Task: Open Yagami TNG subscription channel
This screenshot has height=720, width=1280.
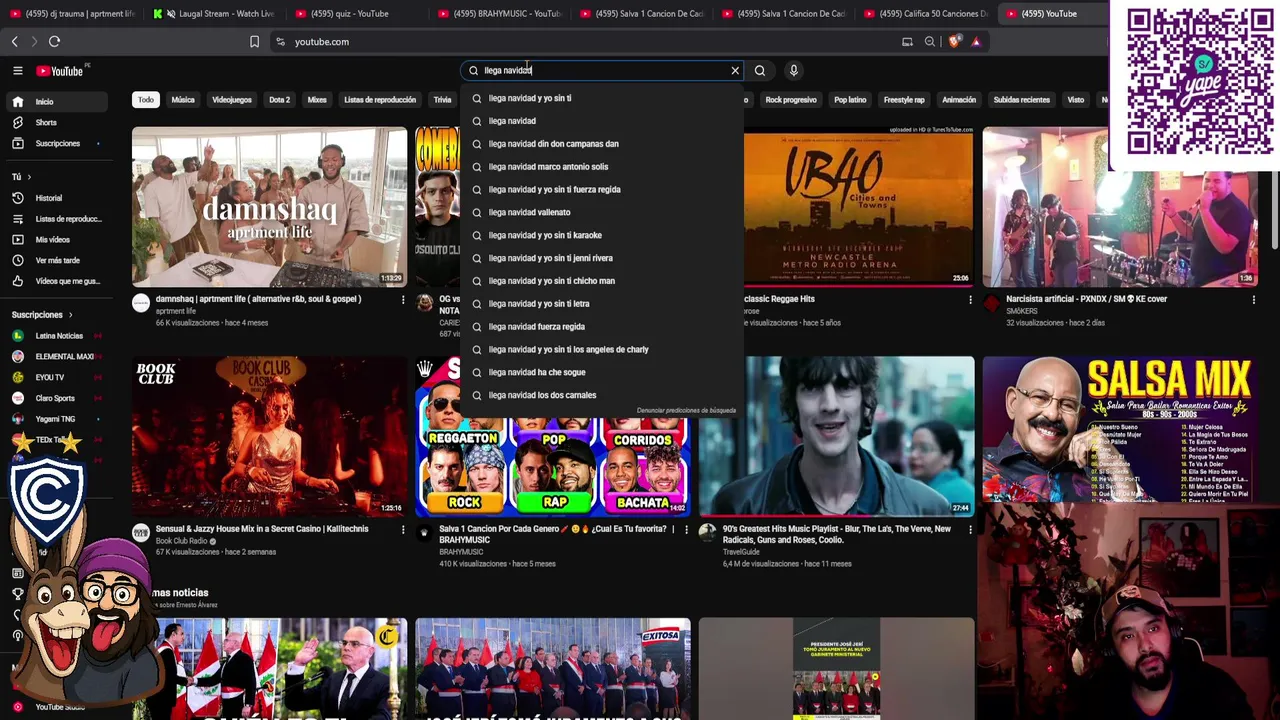Action: (x=56, y=419)
